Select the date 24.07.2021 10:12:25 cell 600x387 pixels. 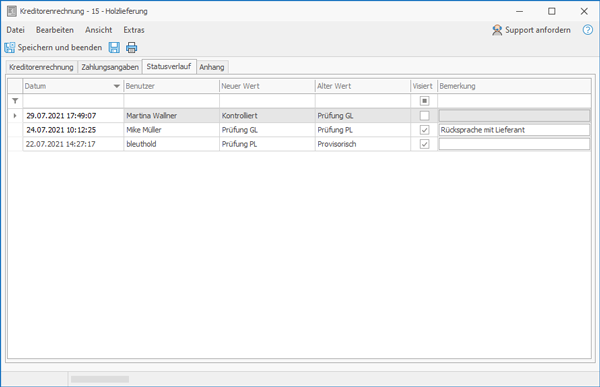click(73, 130)
